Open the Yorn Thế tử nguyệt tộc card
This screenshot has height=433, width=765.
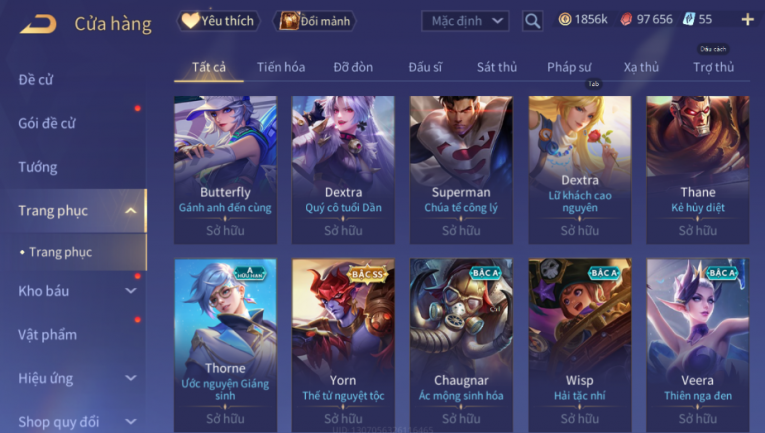[343, 345]
